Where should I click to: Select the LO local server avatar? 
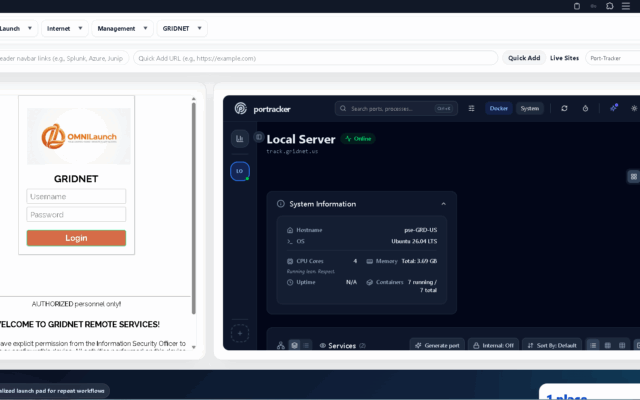tap(240, 171)
